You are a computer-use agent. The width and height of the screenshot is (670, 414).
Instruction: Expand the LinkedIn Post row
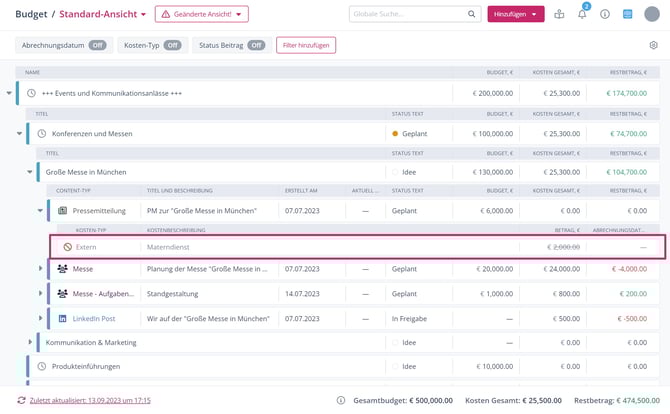(41, 318)
